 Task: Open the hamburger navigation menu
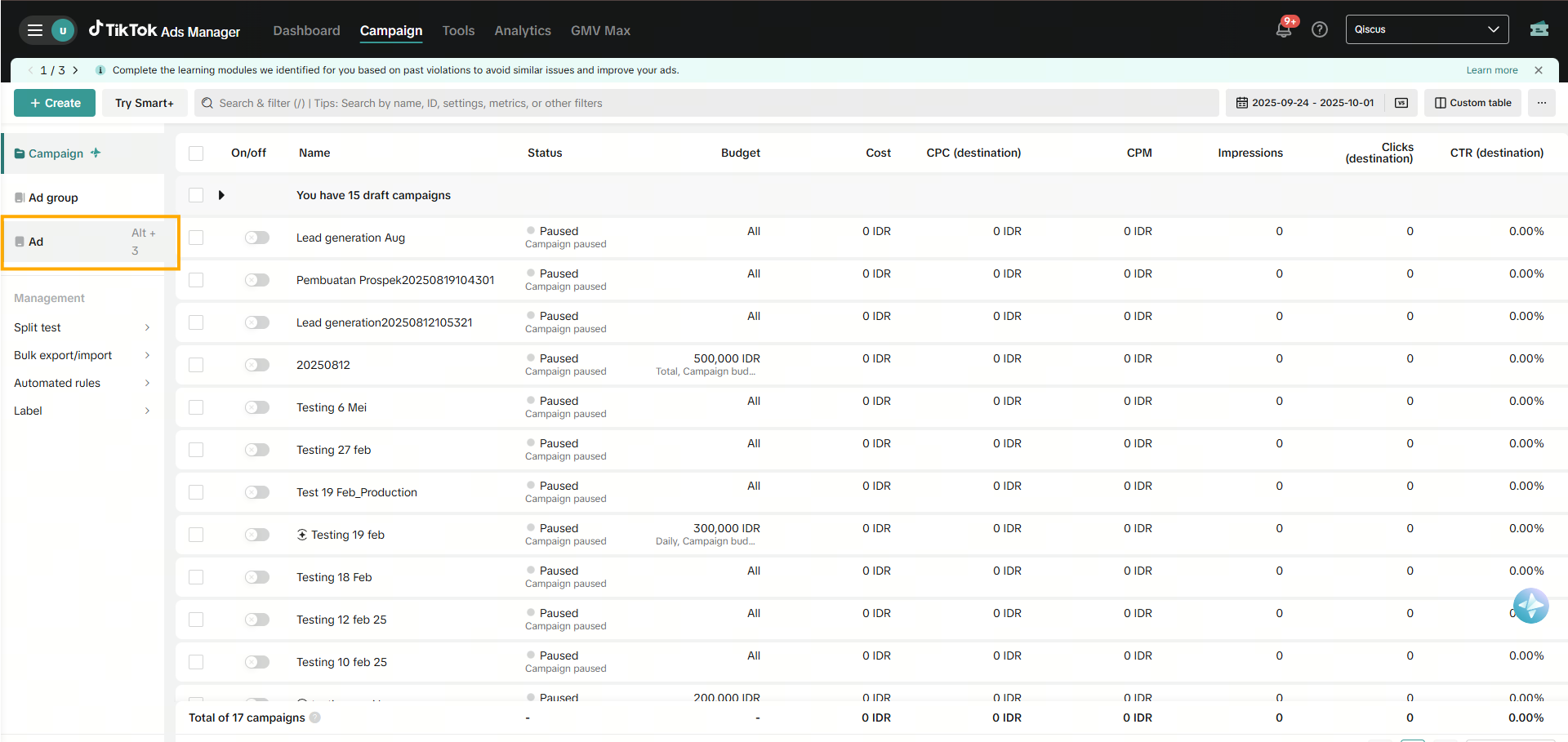tap(34, 30)
